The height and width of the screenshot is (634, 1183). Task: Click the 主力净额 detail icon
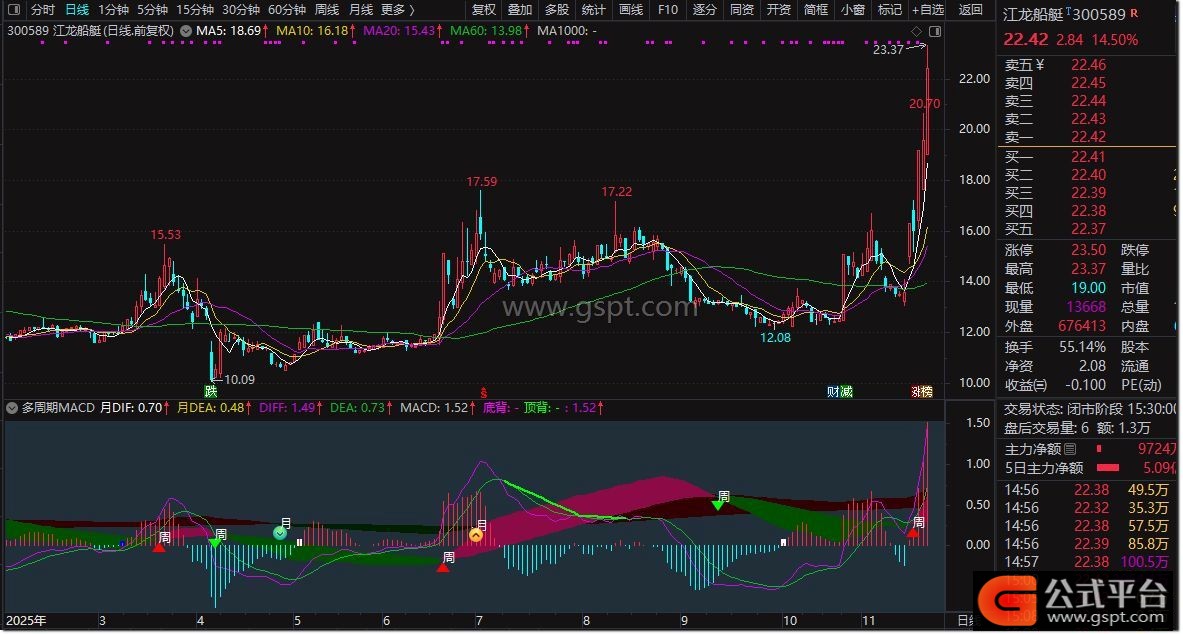[x=1070, y=449]
